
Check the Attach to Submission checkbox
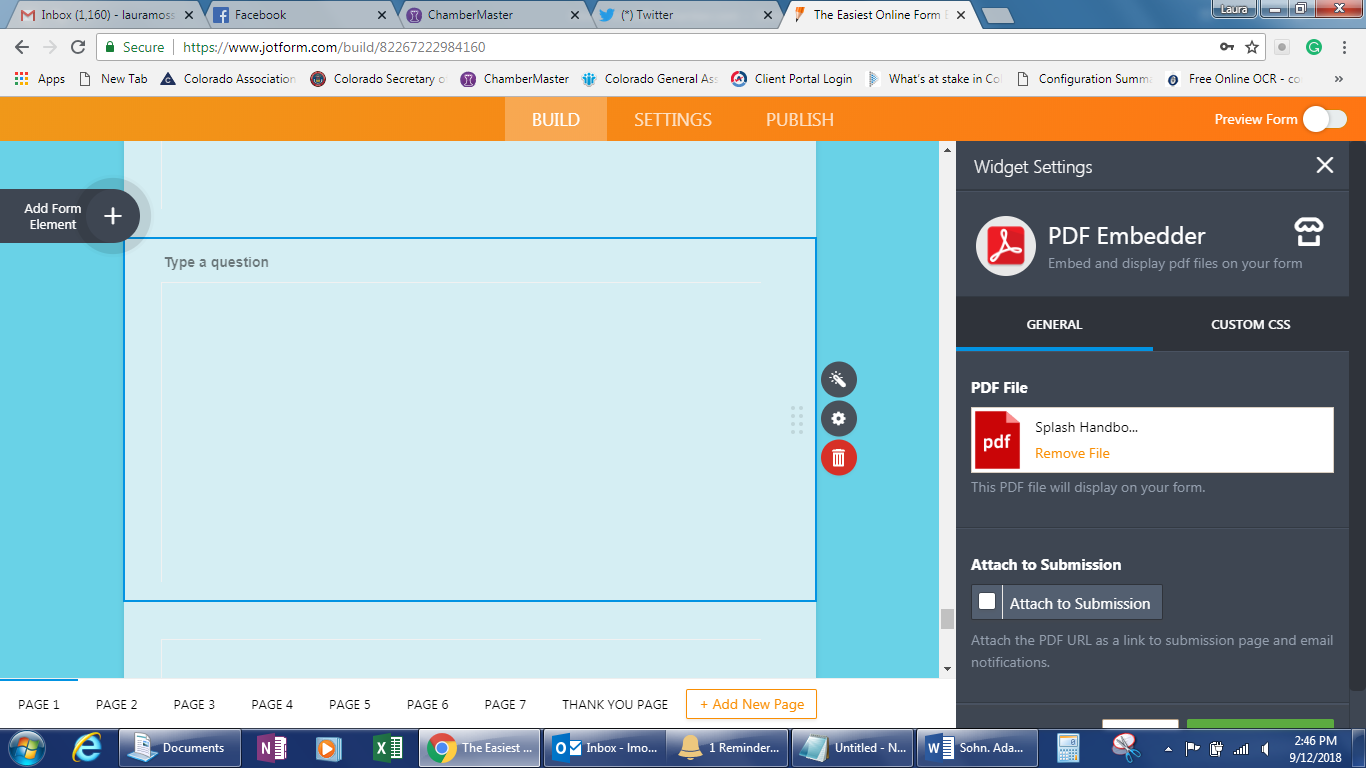[987, 602]
